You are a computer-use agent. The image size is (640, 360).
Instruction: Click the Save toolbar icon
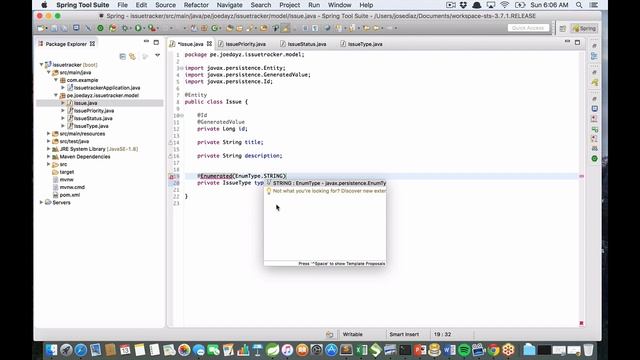pyautogui.click(x=54, y=28)
